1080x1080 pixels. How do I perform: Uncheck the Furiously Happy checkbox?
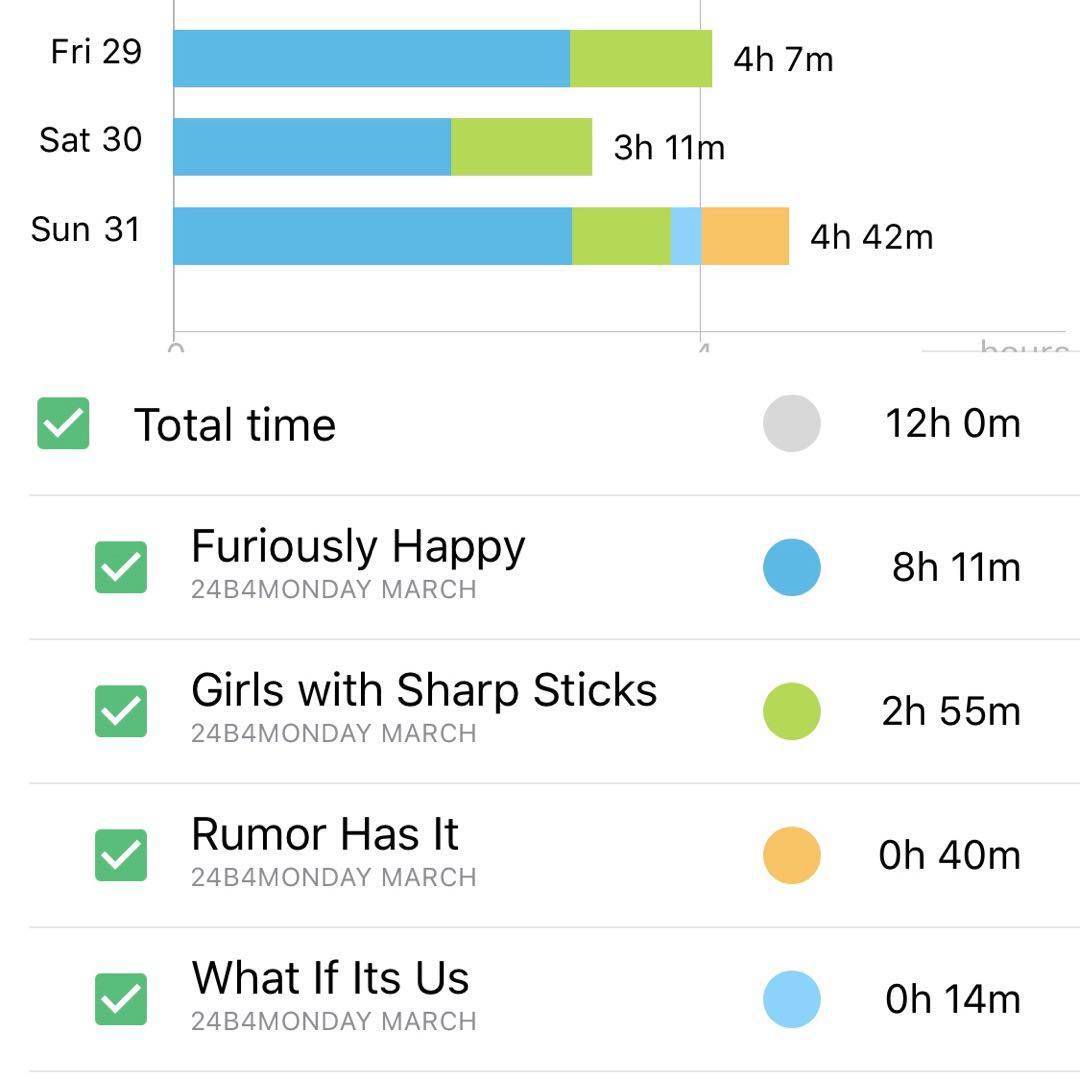pyautogui.click(x=121, y=567)
